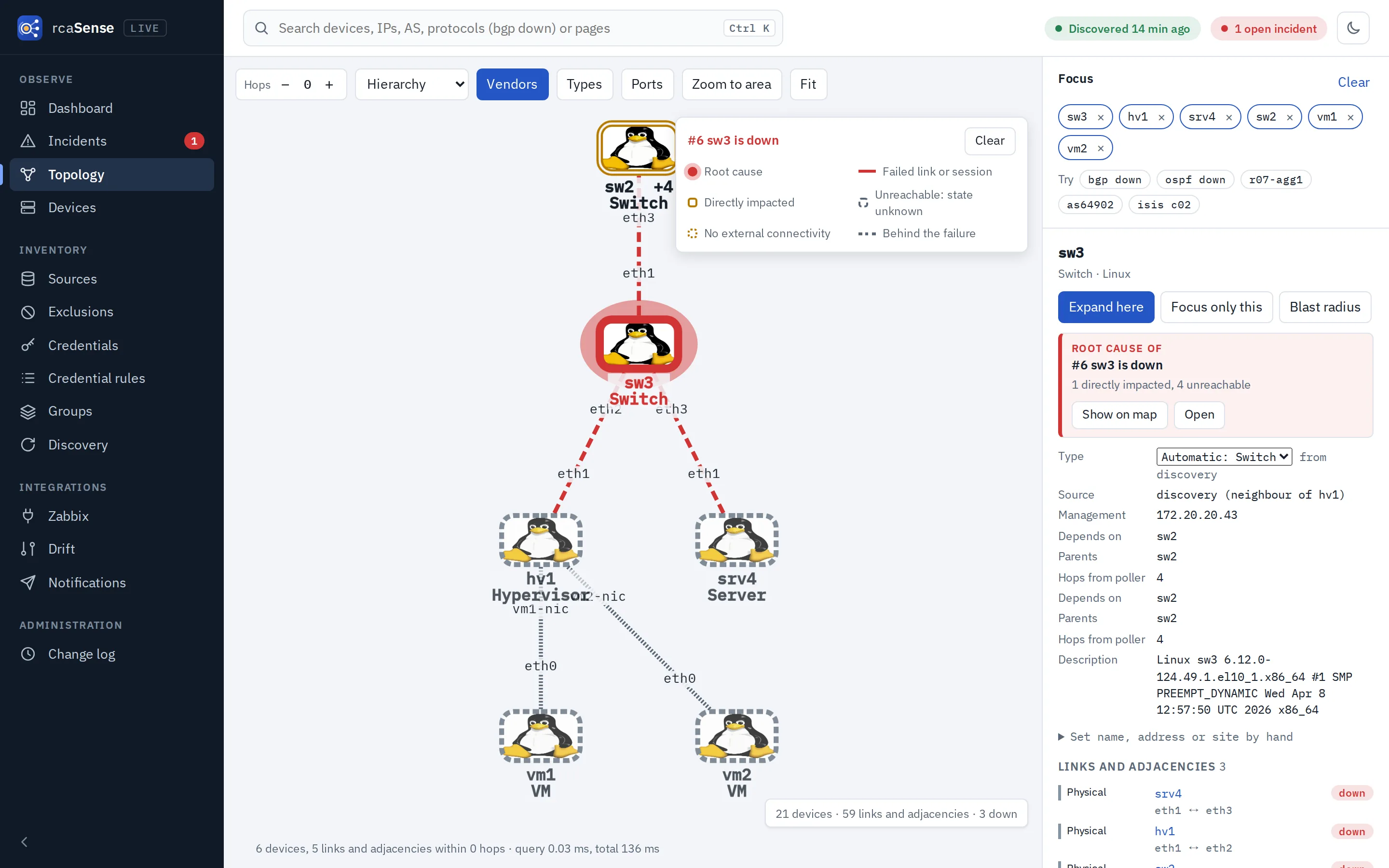Image resolution: width=1389 pixels, height=868 pixels.
Task: Open the srv4 link in adjacencies
Action: tap(1168, 793)
